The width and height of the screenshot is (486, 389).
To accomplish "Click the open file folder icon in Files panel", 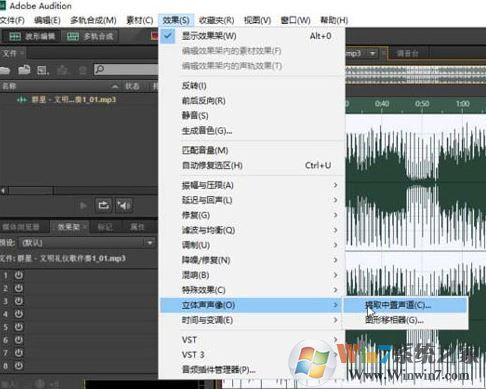I will tap(5, 70).
